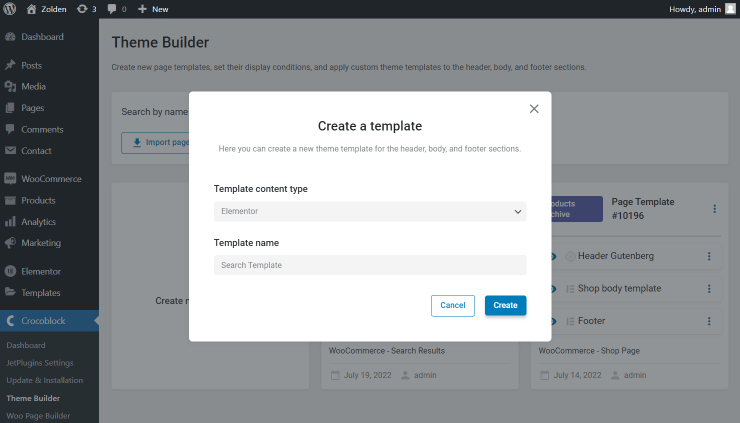This screenshot has width=740, height=423.
Task: Open the Media library menu
Action: (x=33, y=86)
